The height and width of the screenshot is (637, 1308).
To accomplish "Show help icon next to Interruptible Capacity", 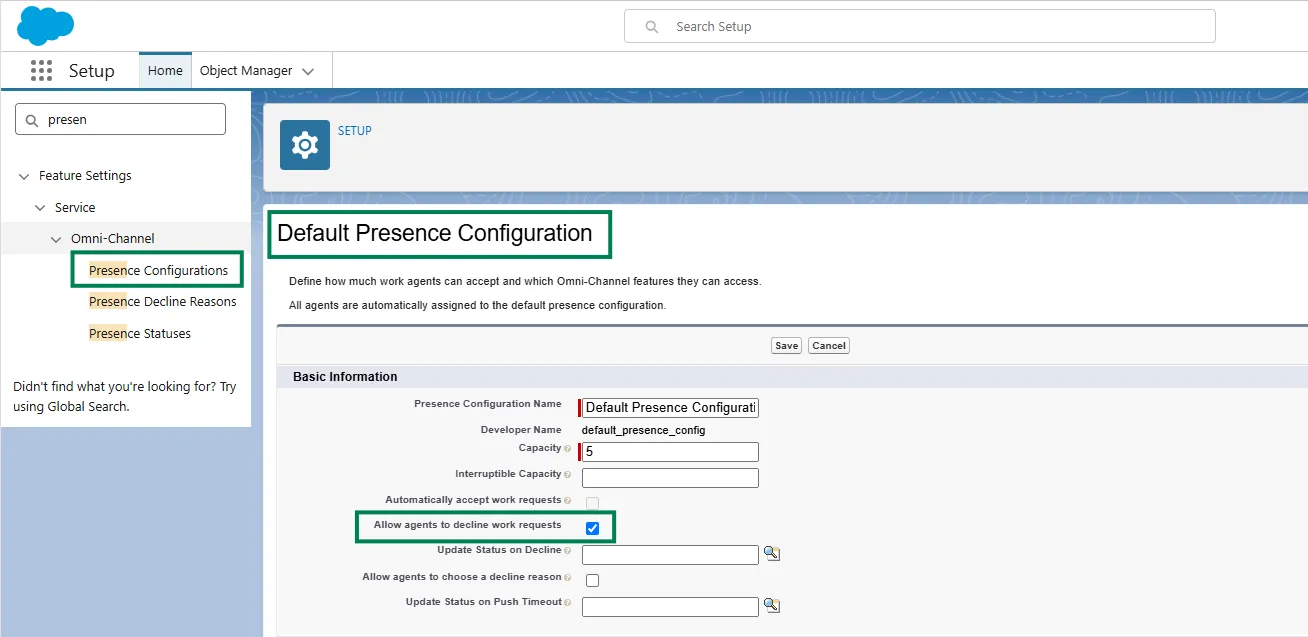I will coord(568,475).
